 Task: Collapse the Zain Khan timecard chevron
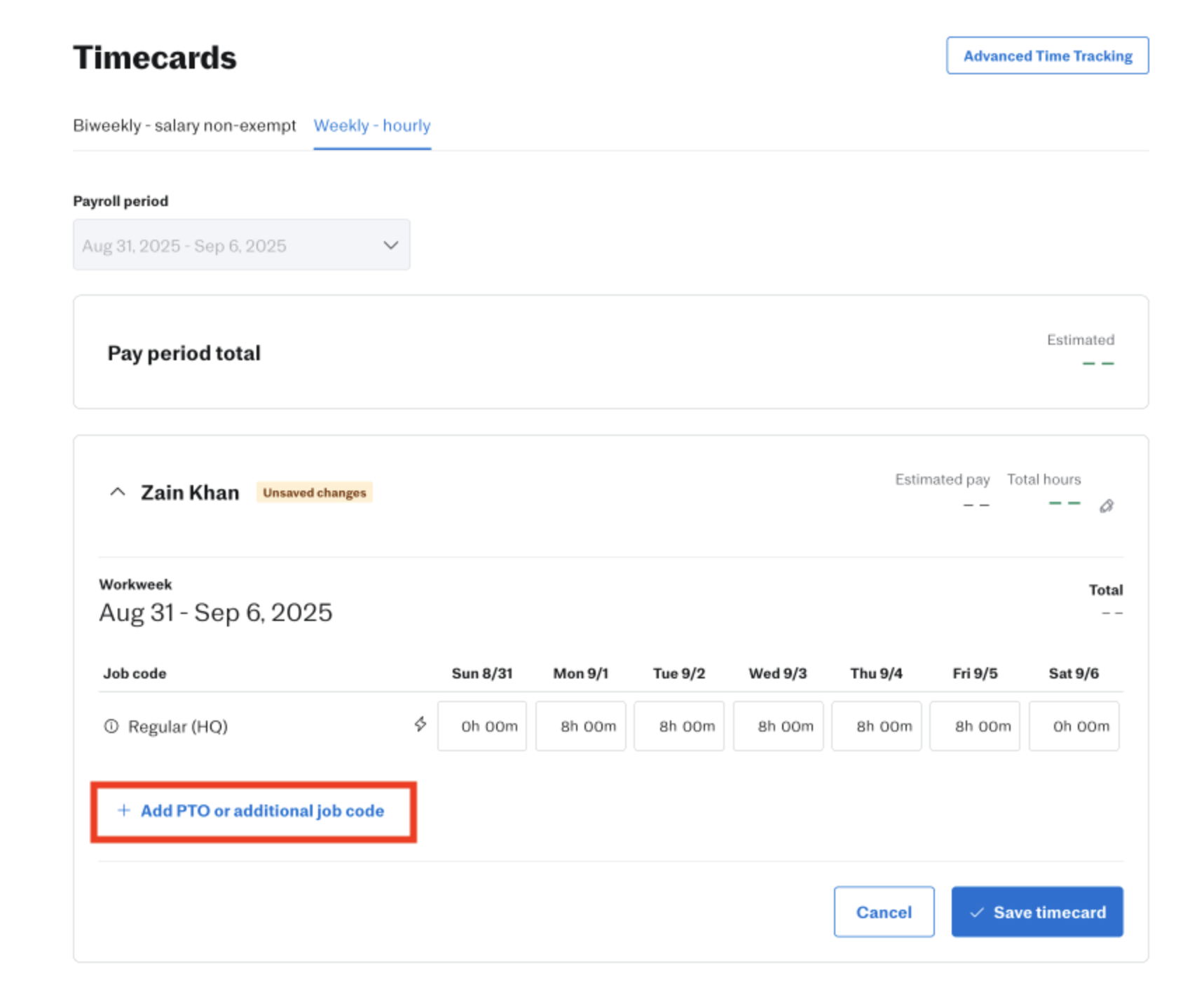118,492
